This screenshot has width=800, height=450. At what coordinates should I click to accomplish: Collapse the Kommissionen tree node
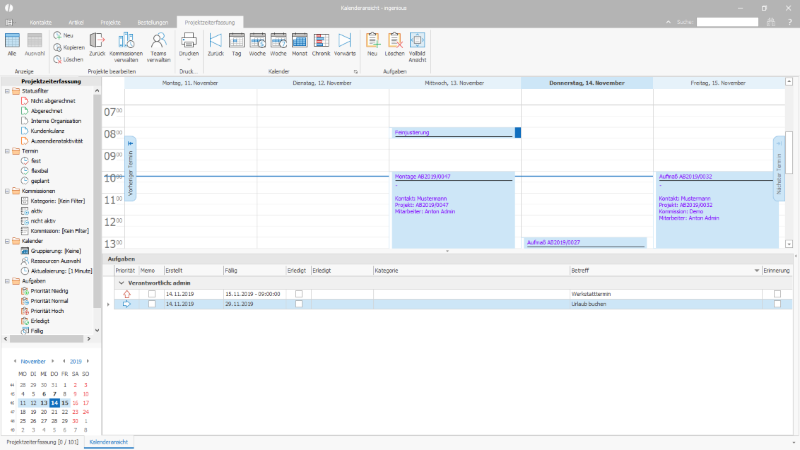point(7,191)
